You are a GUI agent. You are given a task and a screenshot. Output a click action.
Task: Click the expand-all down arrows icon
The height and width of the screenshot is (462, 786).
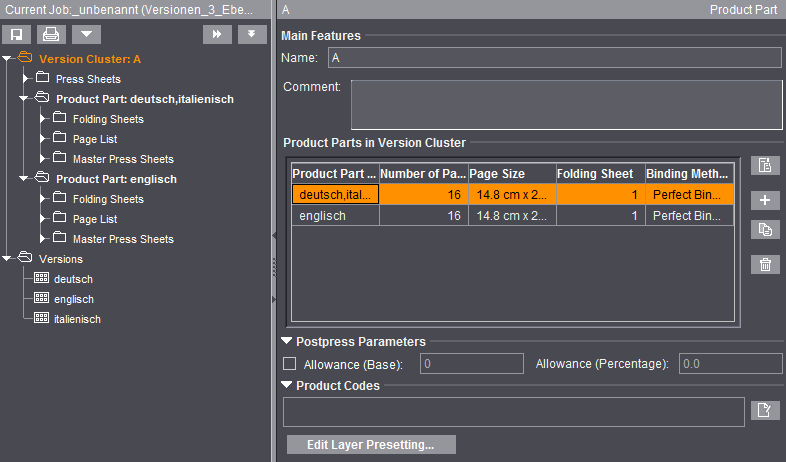click(251, 34)
